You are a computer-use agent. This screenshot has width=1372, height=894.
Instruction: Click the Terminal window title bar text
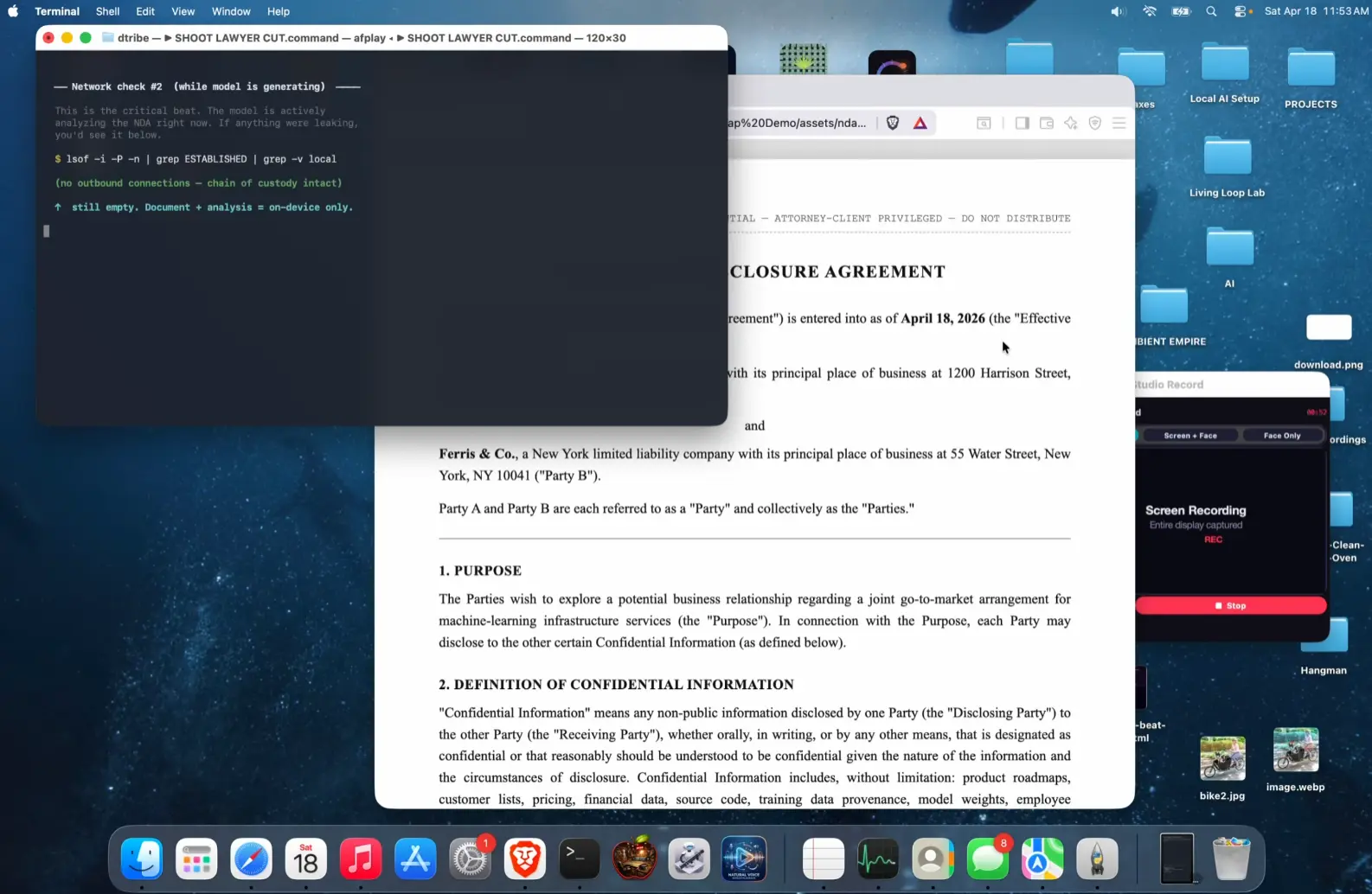click(x=371, y=38)
